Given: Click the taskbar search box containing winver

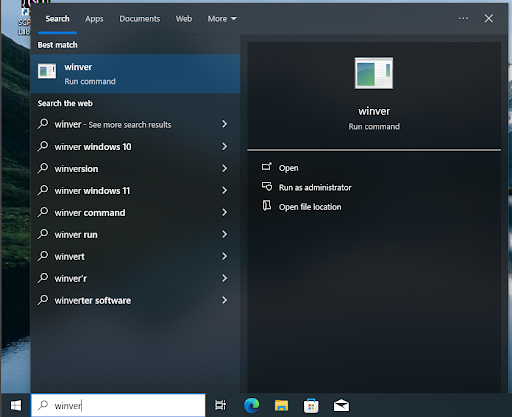Looking at the screenshot, I should click(118, 405).
